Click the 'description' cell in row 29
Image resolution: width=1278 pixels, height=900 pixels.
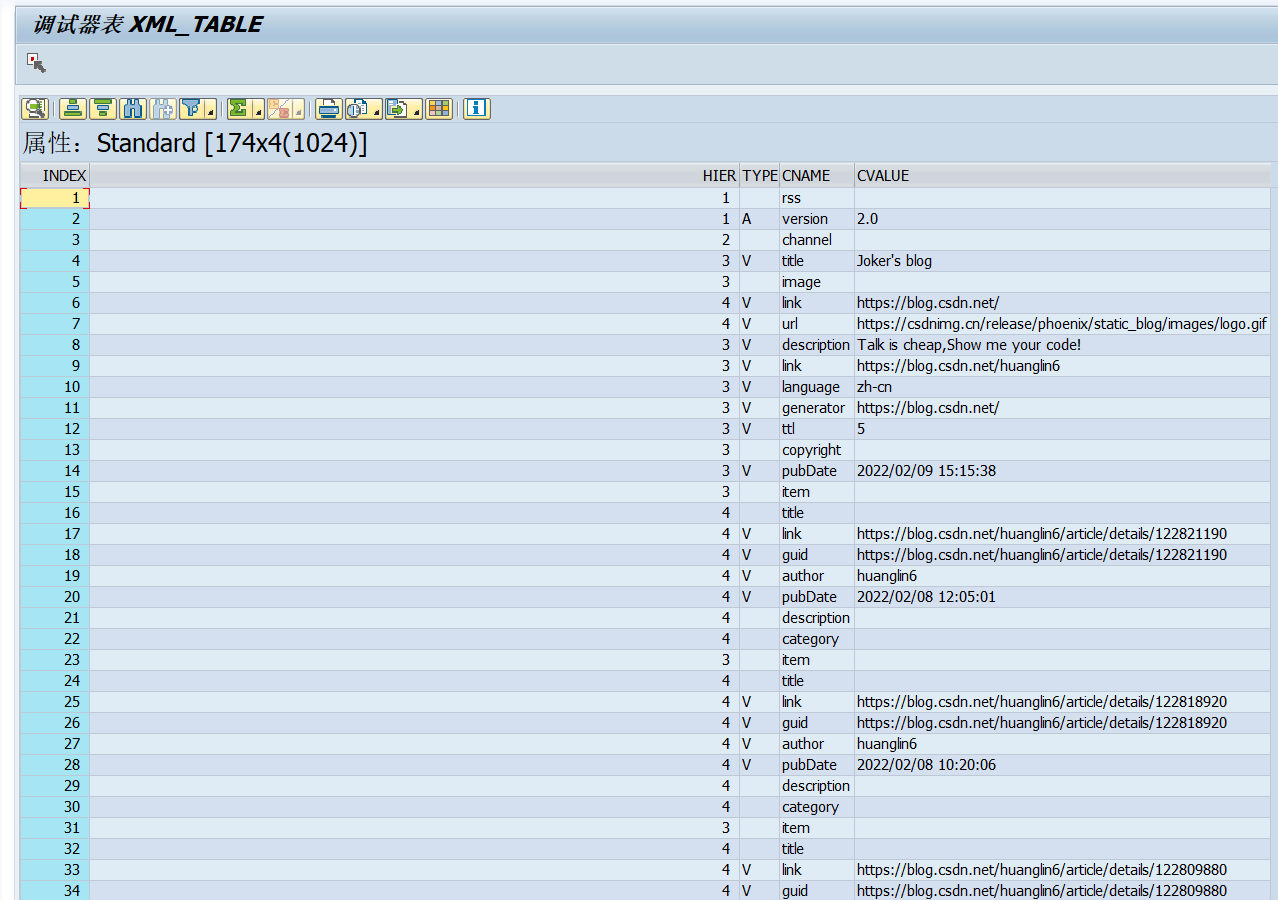coord(817,786)
